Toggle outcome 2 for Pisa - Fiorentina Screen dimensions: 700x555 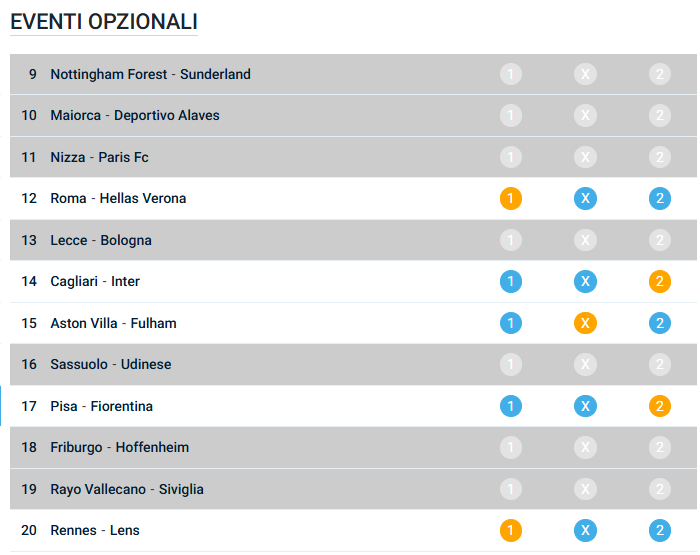click(x=659, y=406)
